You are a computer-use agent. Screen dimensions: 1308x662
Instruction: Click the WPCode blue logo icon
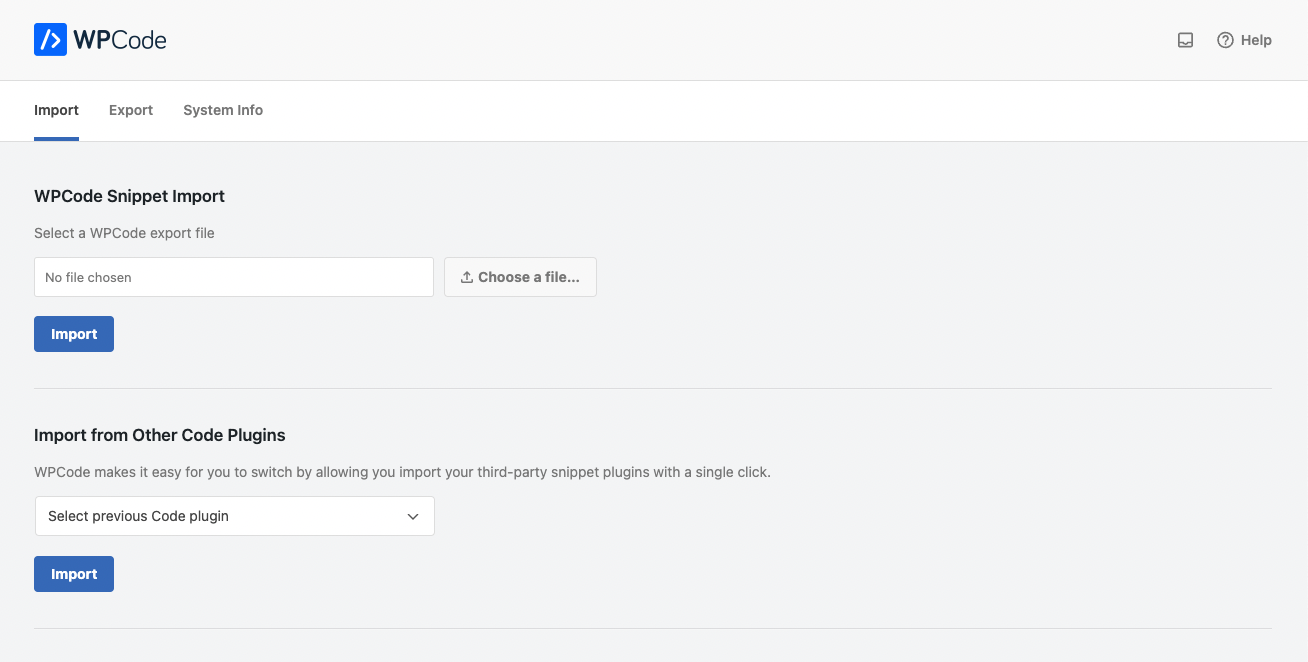[50, 40]
